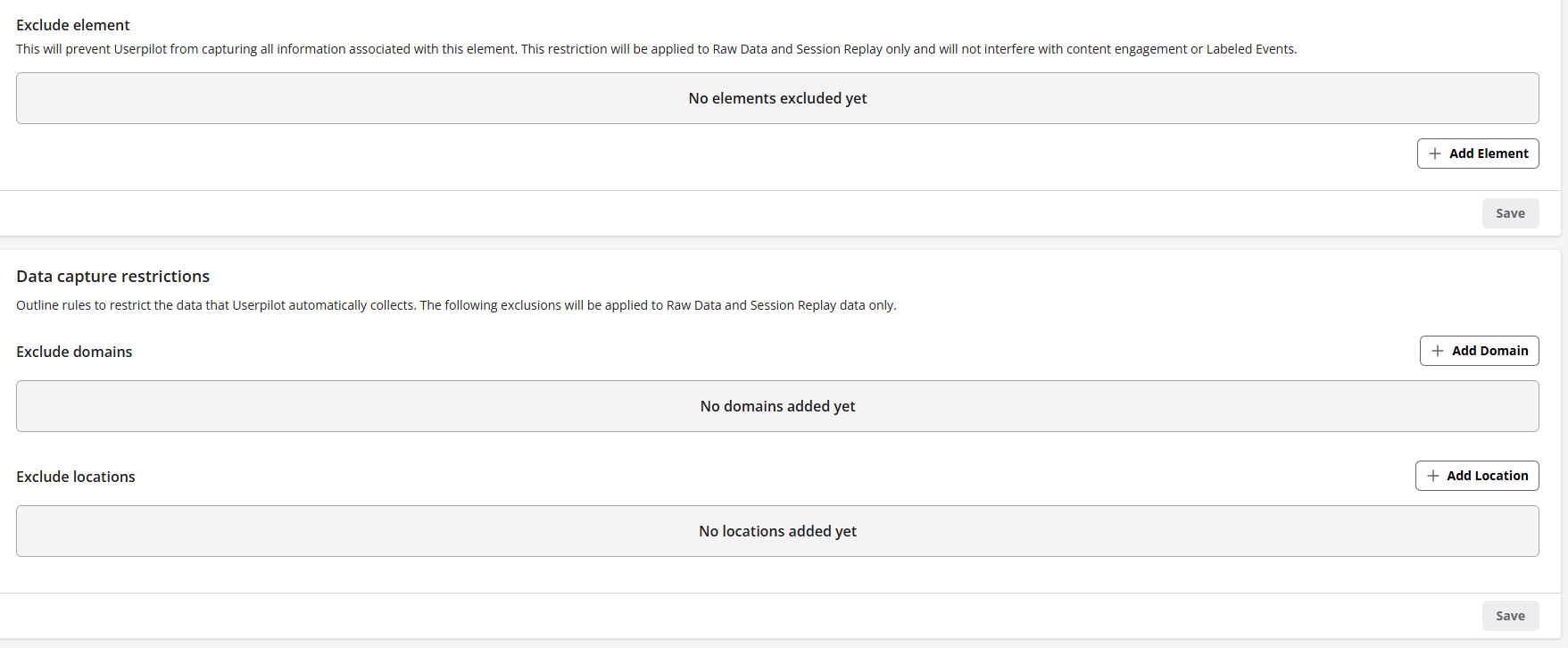Save the Exclude element section

tap(1510, 213)
